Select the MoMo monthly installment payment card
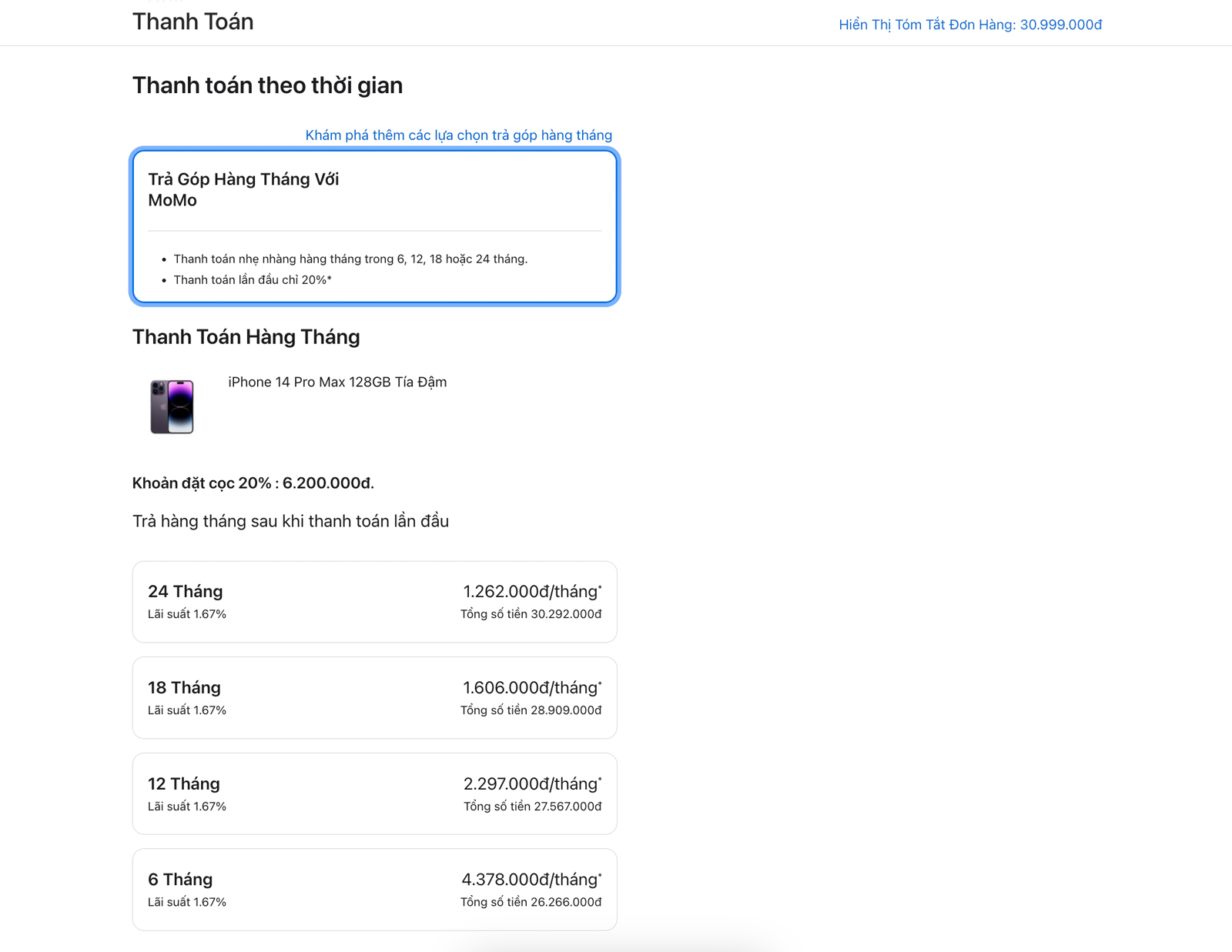The image size is (1232, 952). click(375, 226)
